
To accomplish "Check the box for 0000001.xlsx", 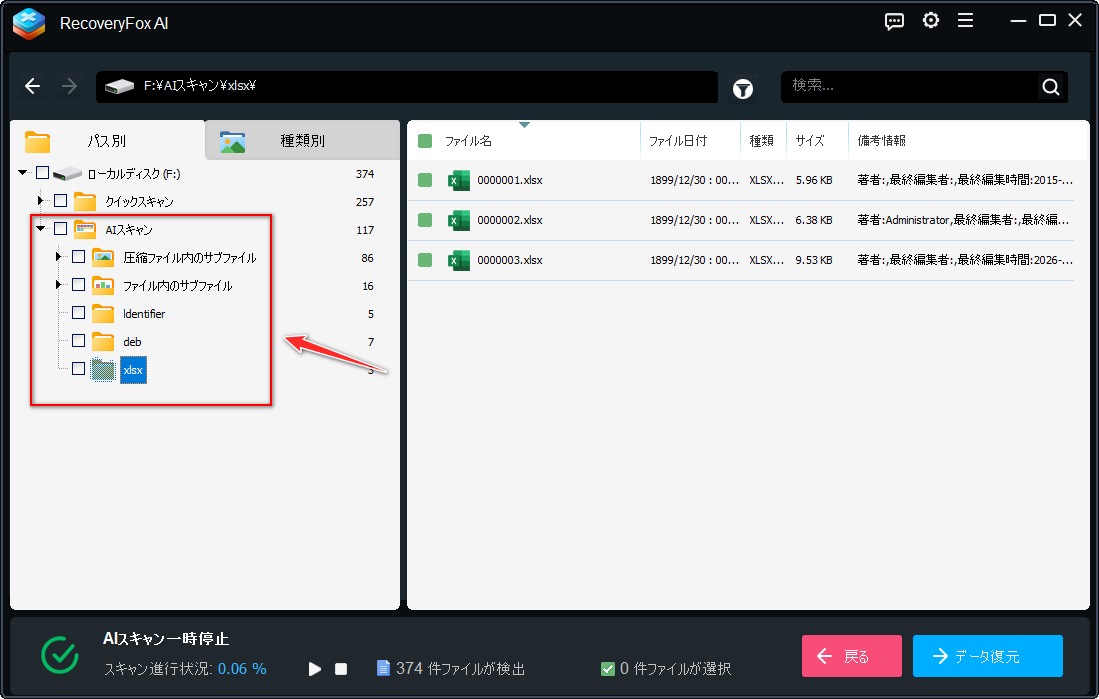I will pyautogui.click(x=425, y=180).
